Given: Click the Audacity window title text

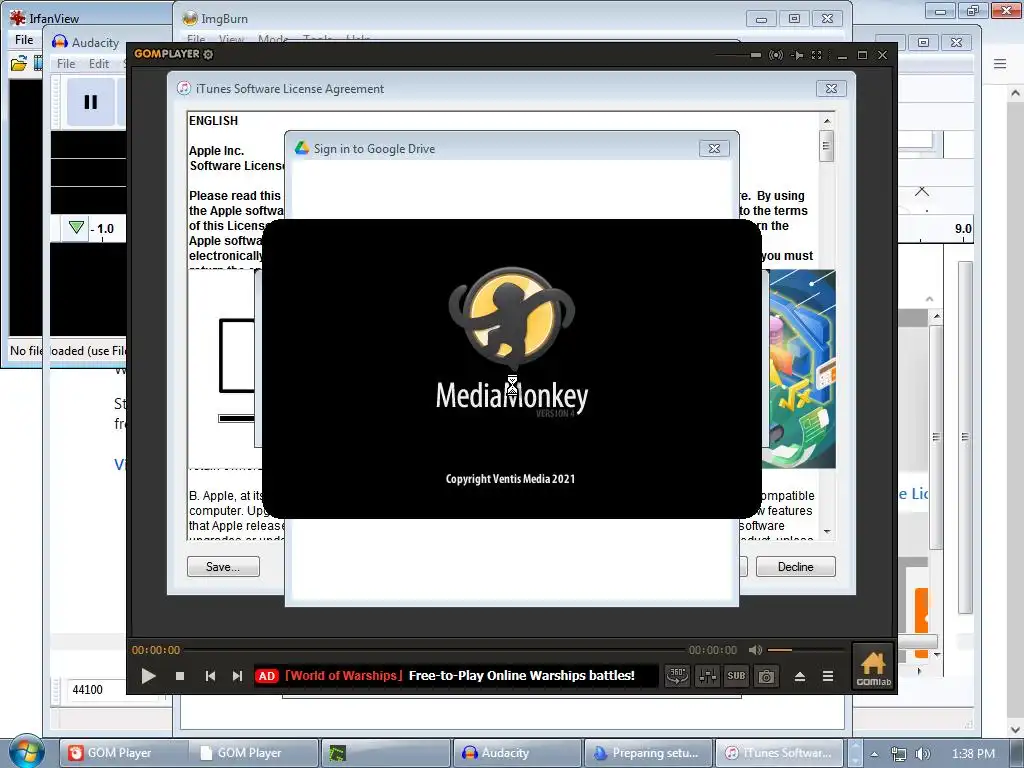Looking at the screenshot, I should [95, 42].
